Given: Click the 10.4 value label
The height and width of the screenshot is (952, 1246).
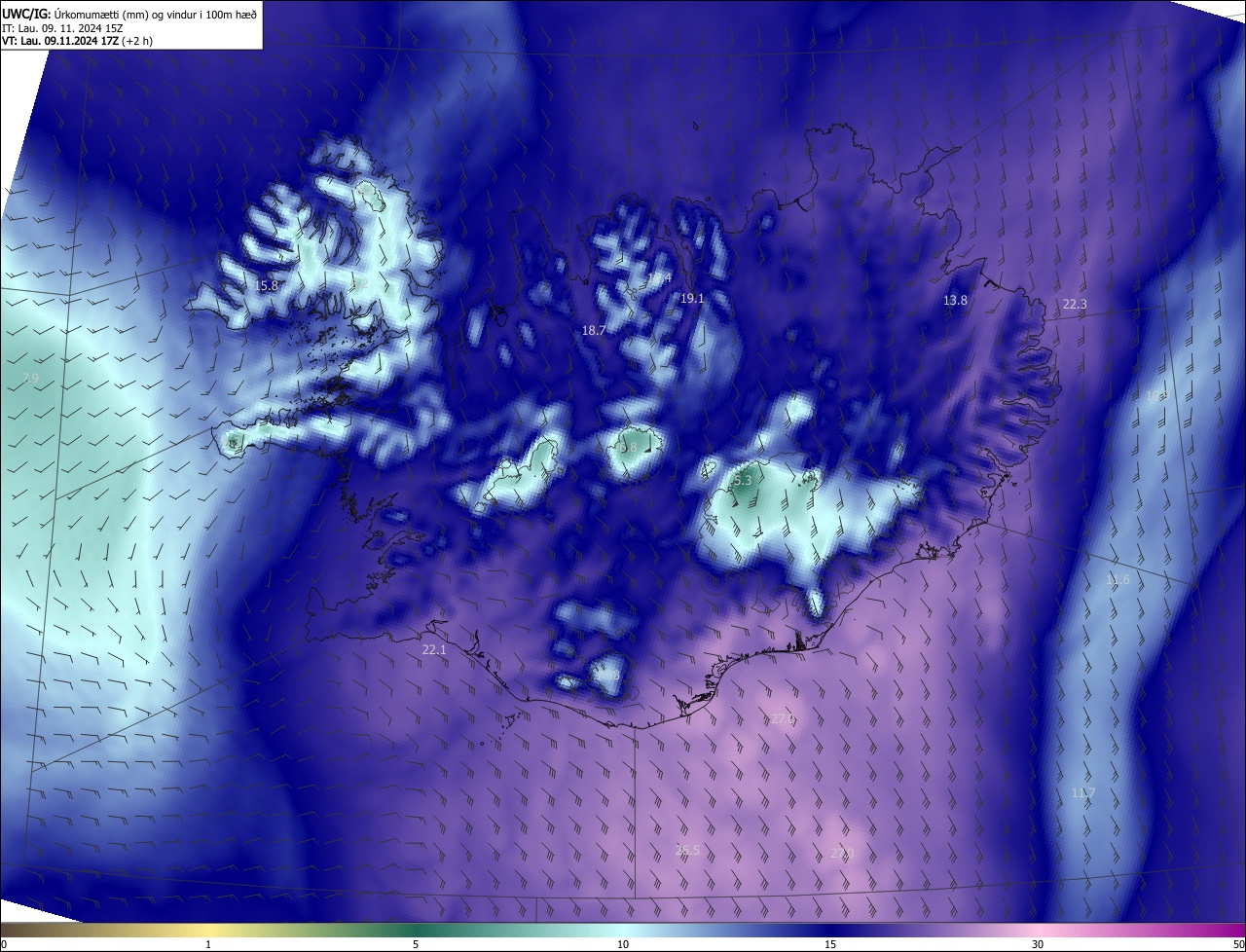Looking at the screenshot, I should point(660,279).
